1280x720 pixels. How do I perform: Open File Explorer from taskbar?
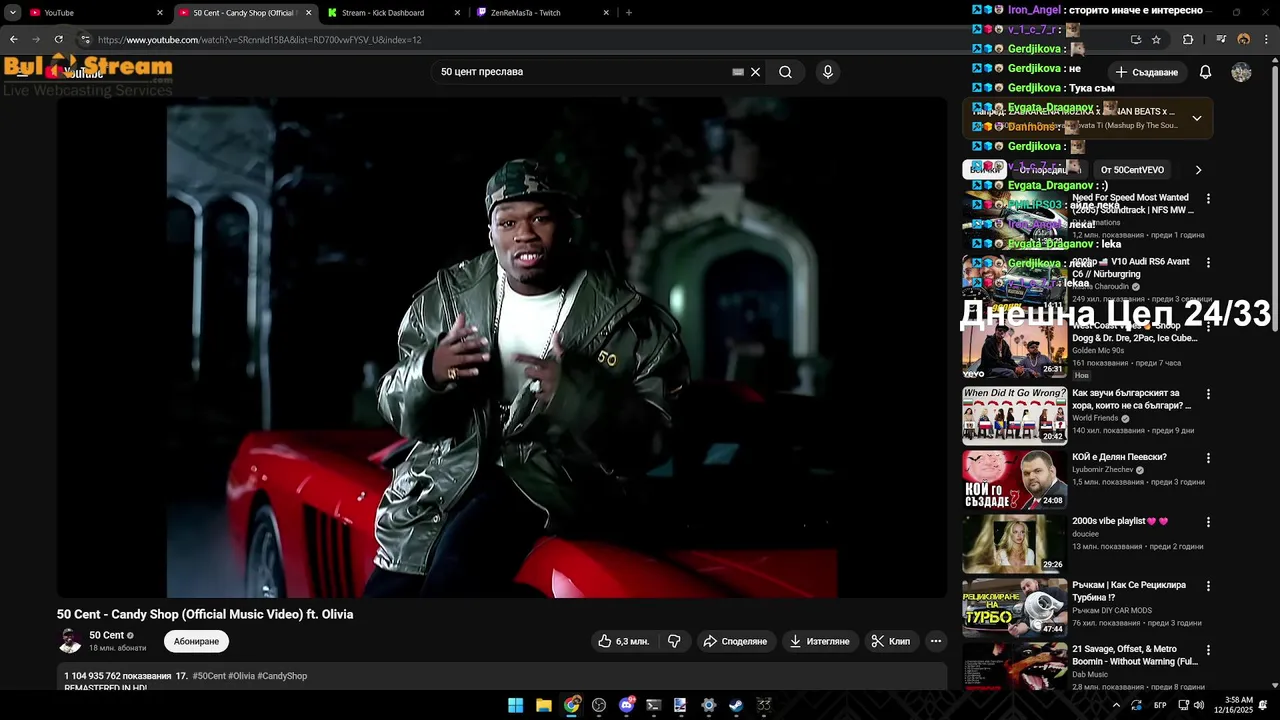coord(543,705)
